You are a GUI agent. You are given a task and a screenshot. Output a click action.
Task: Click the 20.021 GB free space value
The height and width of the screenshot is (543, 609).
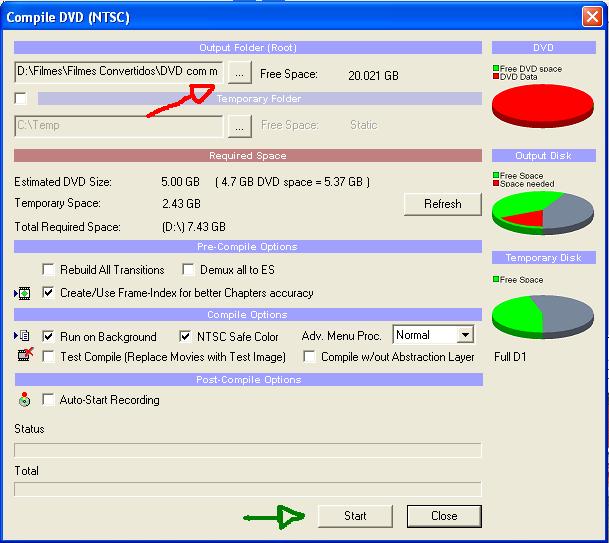373,75
